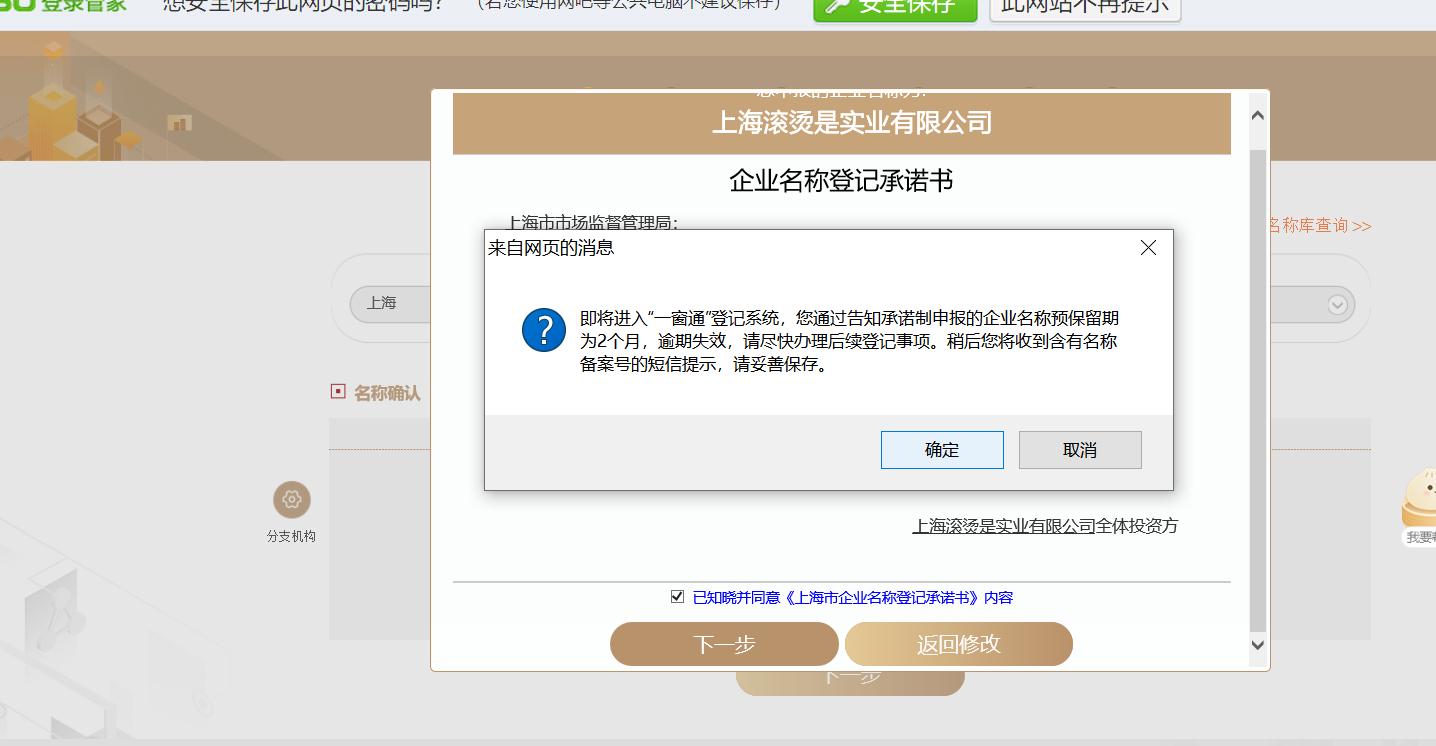Click the 返回修改 button
Viewport: 1436px width, 746px height.
pos(959,644)
